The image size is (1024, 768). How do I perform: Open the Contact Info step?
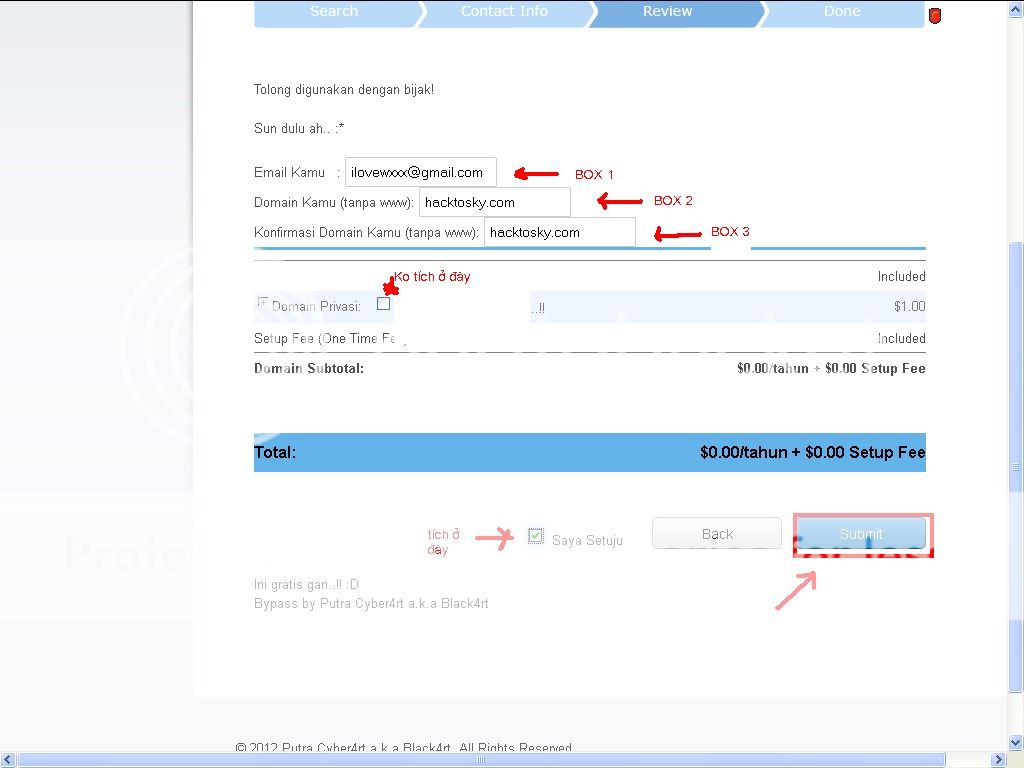[x=504, y=11]
